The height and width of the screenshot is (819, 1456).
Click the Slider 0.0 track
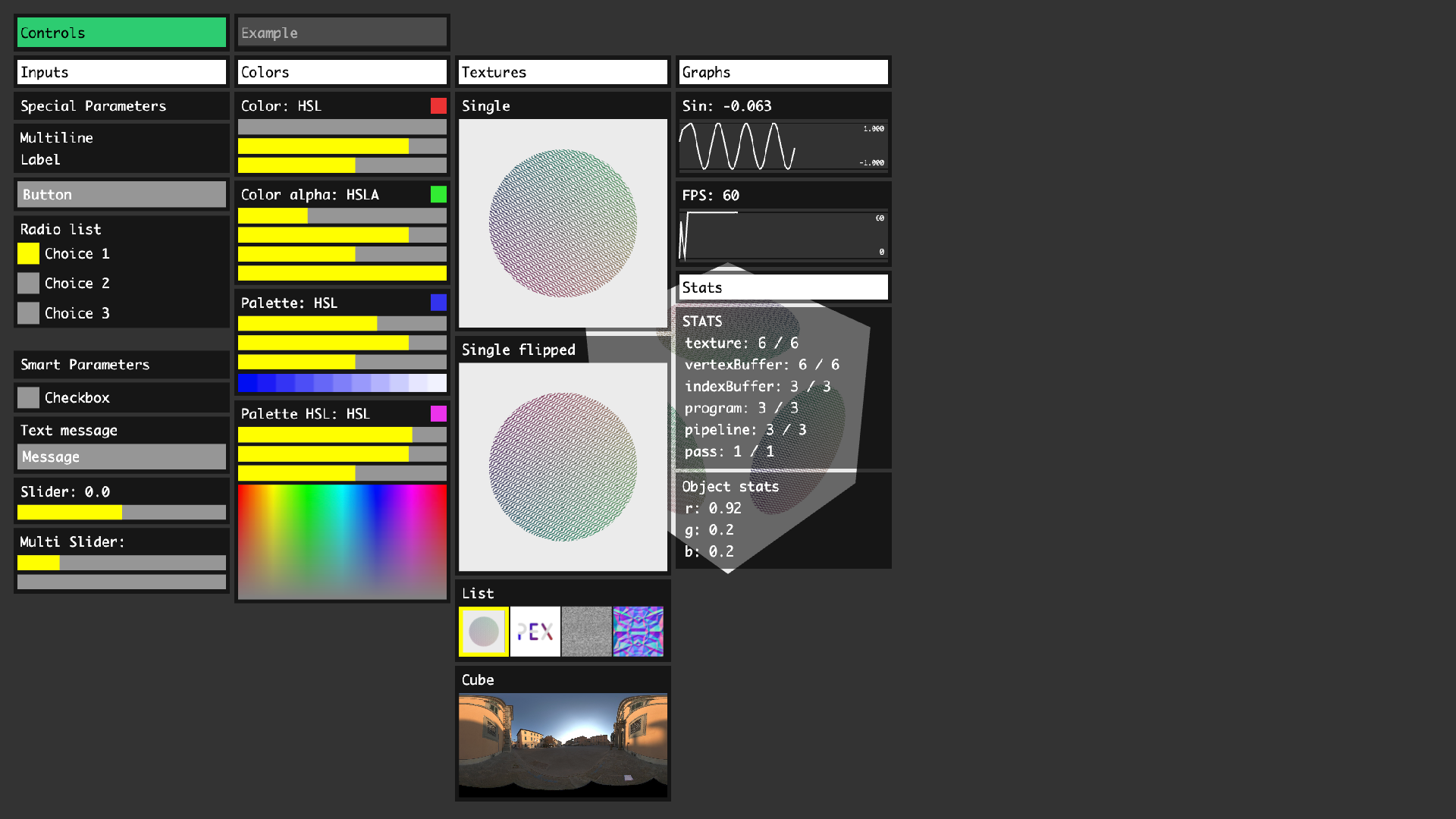[121, 513]
